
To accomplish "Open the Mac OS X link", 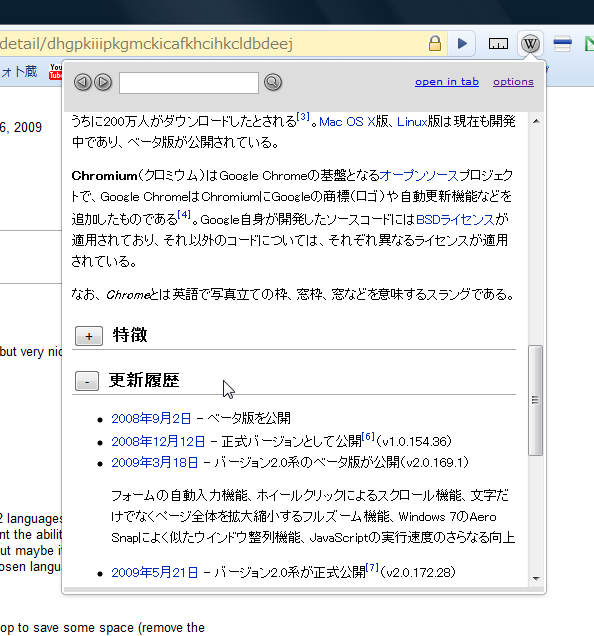I will [347, 122].
